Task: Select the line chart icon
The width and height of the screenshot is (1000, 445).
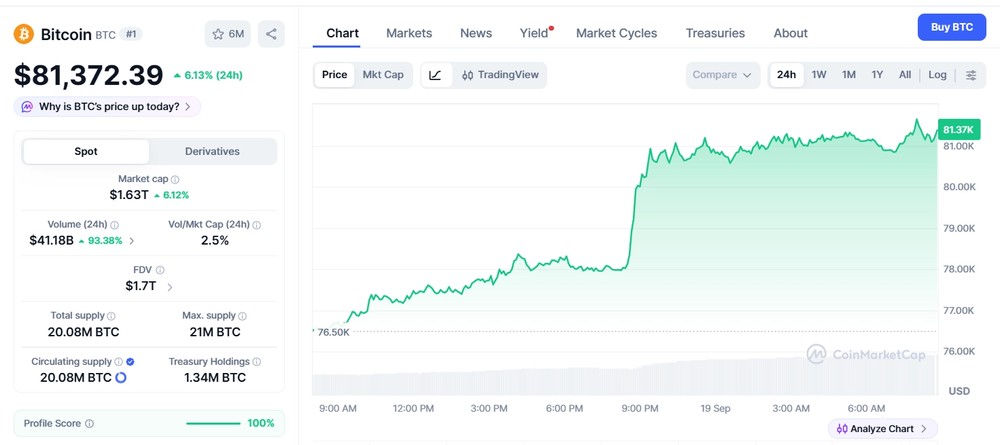Action: (x=436, y=75)
